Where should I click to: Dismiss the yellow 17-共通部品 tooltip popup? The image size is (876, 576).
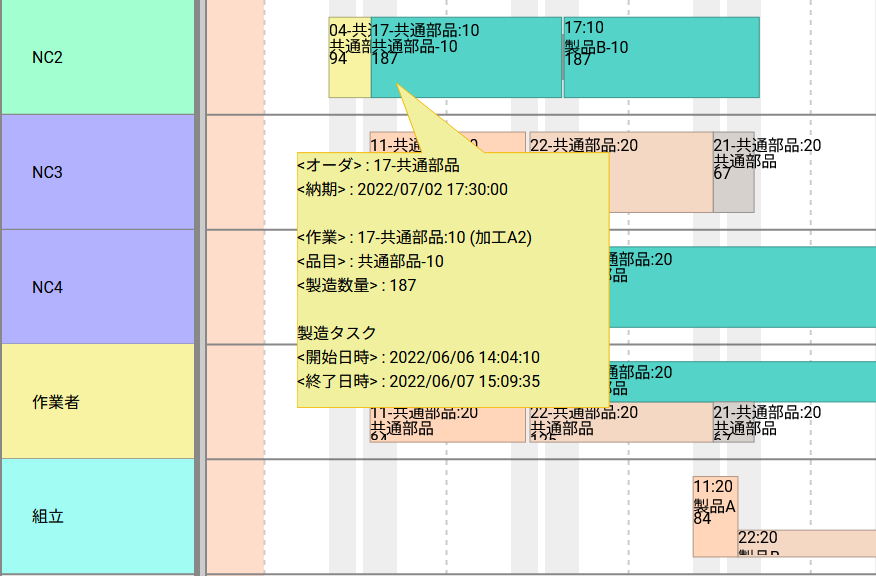pos(450,280)
